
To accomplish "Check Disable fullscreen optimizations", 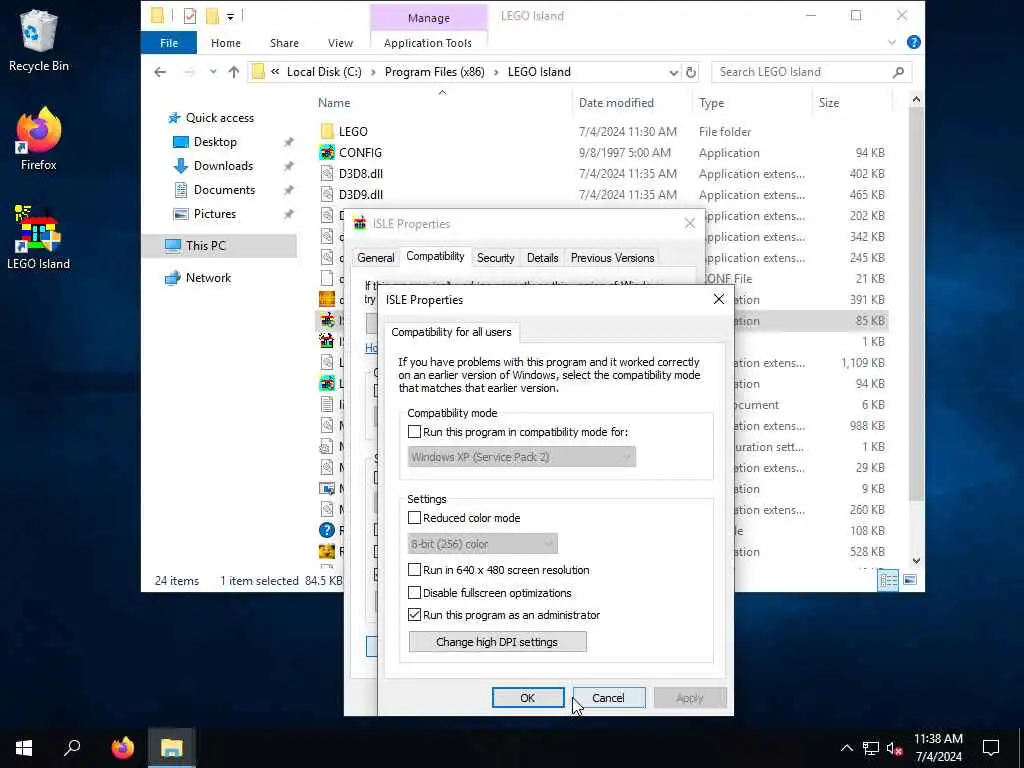I will 414,593.
